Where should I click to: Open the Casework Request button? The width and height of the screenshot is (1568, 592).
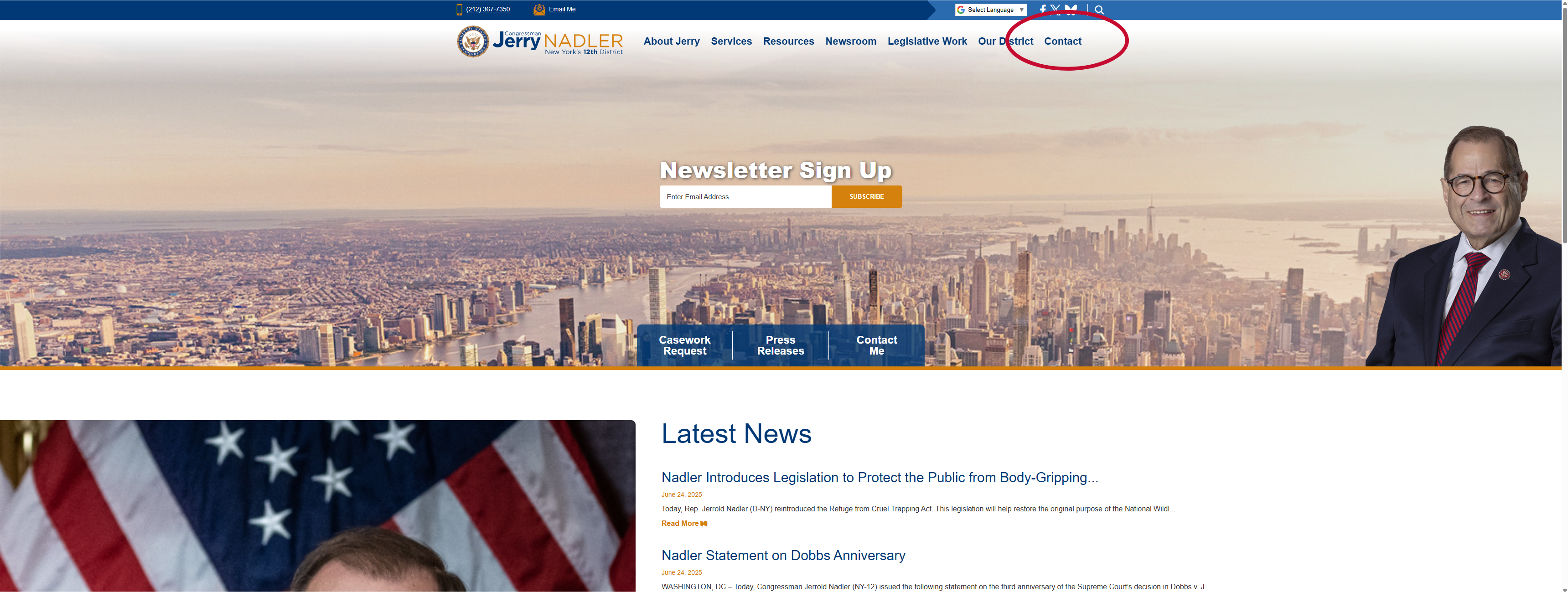tap(684, 345)
